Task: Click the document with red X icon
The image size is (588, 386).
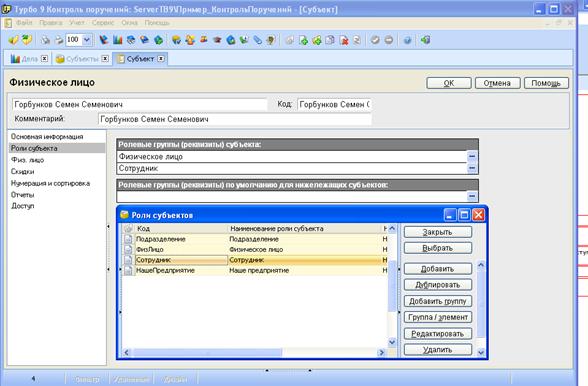Action: pyautogui.click(x=344, y=40)
